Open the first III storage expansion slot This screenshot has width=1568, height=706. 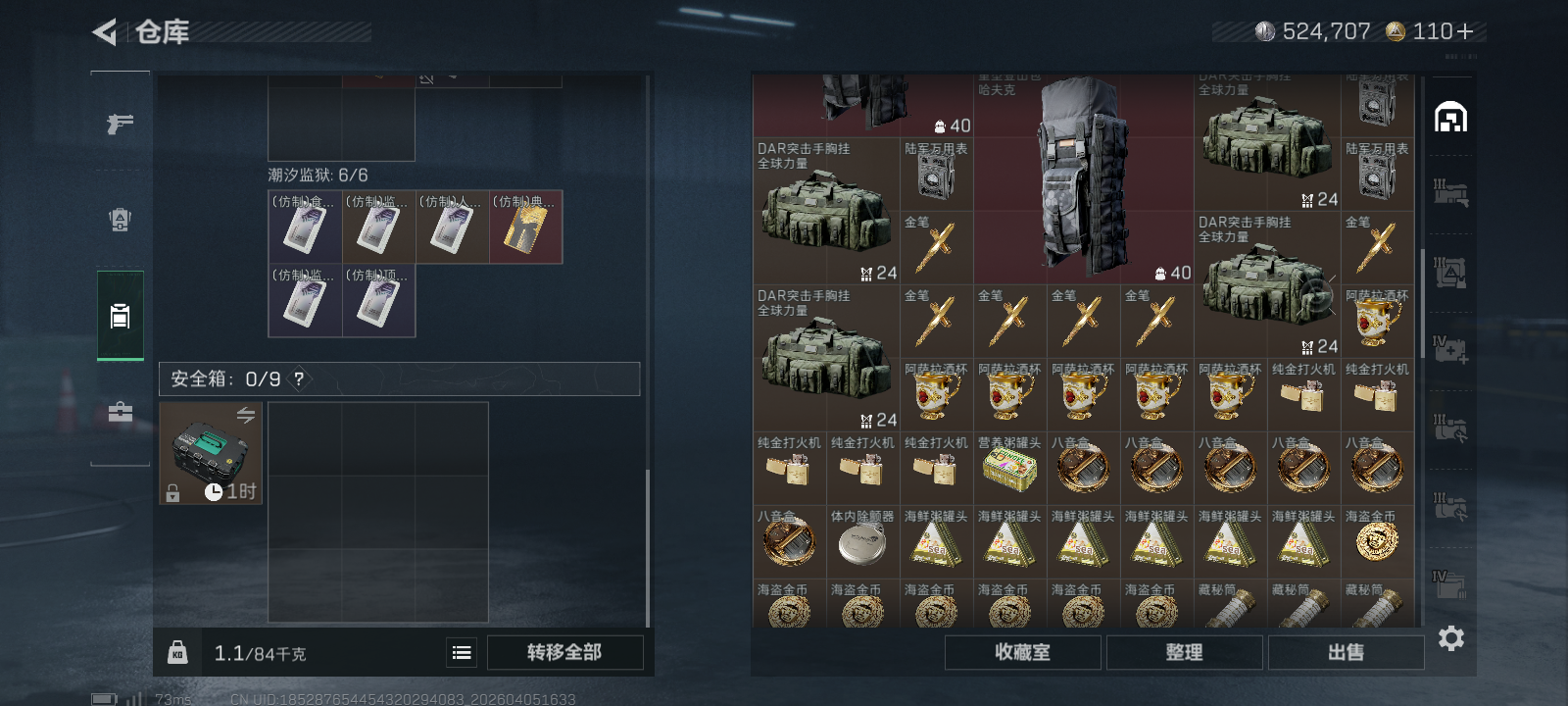[x=1450, y=192]
